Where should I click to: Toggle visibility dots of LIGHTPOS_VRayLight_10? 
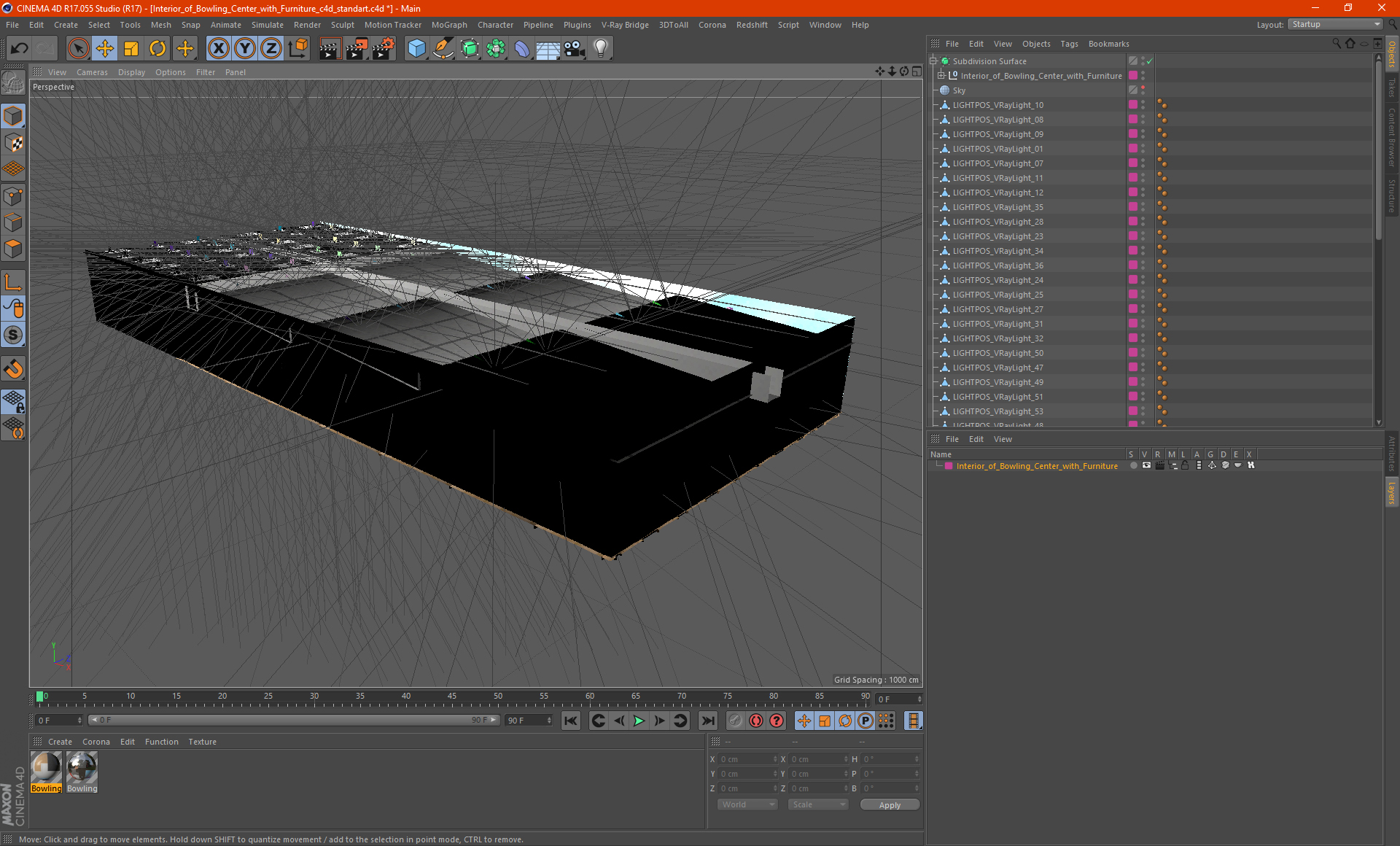point(1143,105)
